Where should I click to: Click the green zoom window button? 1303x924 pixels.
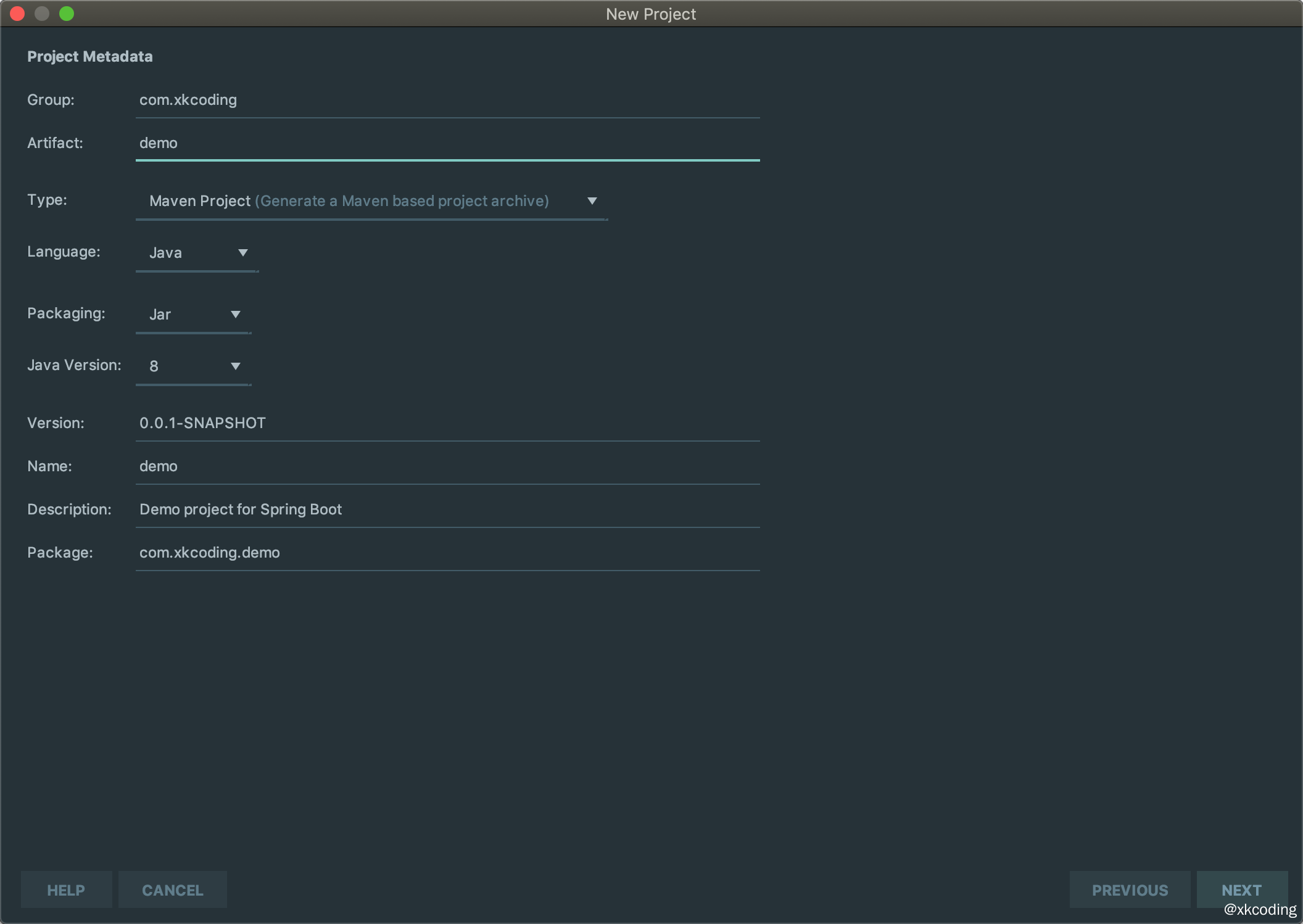[x=67, y=14]
